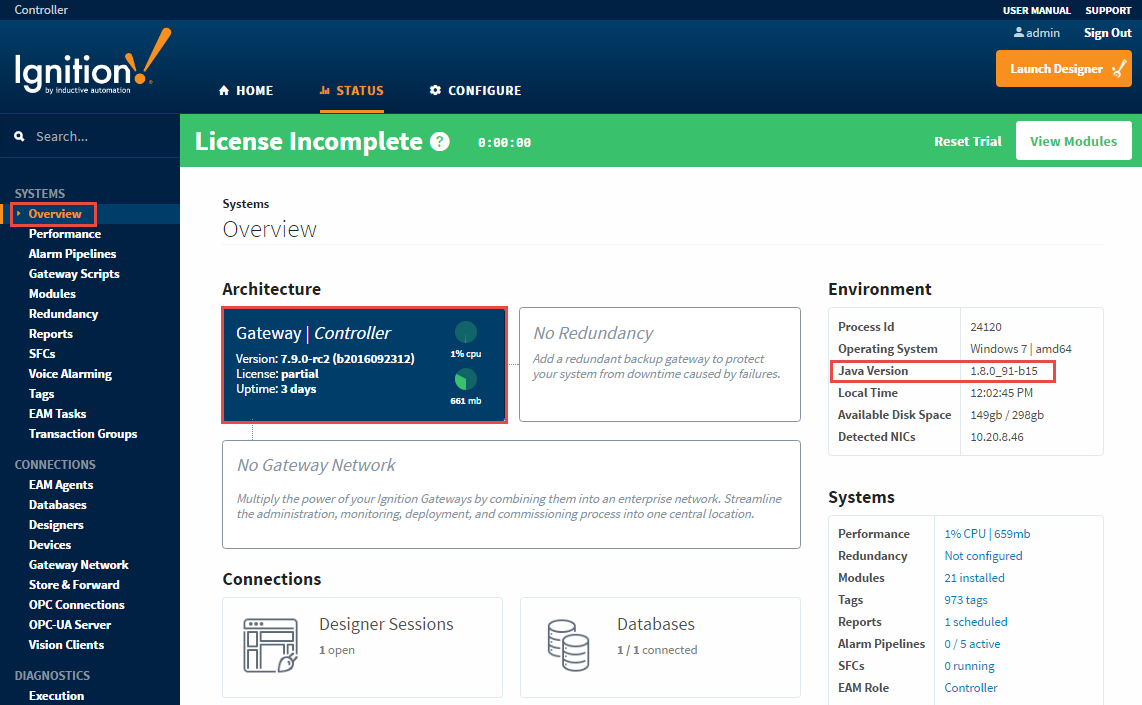The image size is (1142, 705).
Task: Open the 21 installed modules link
Action: point(974,578)
